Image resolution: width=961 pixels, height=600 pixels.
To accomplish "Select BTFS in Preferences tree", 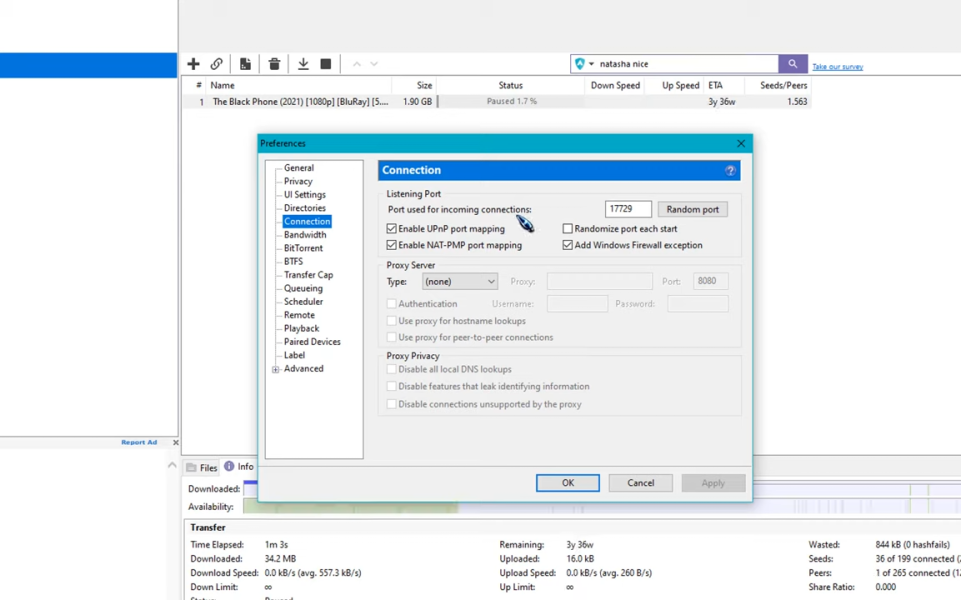I will pyautogui.click(x=293, y=262).
